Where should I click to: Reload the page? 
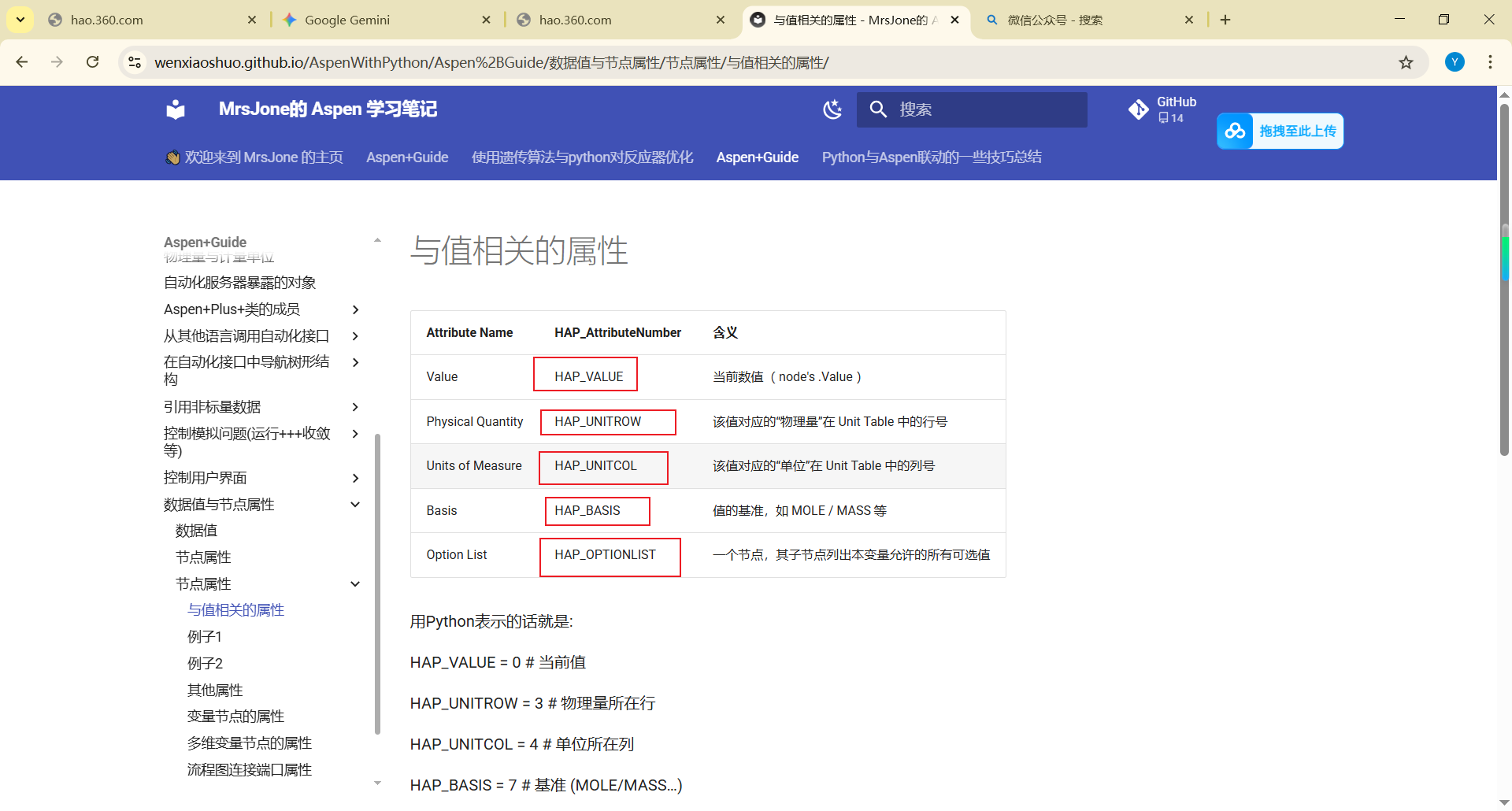93,62
